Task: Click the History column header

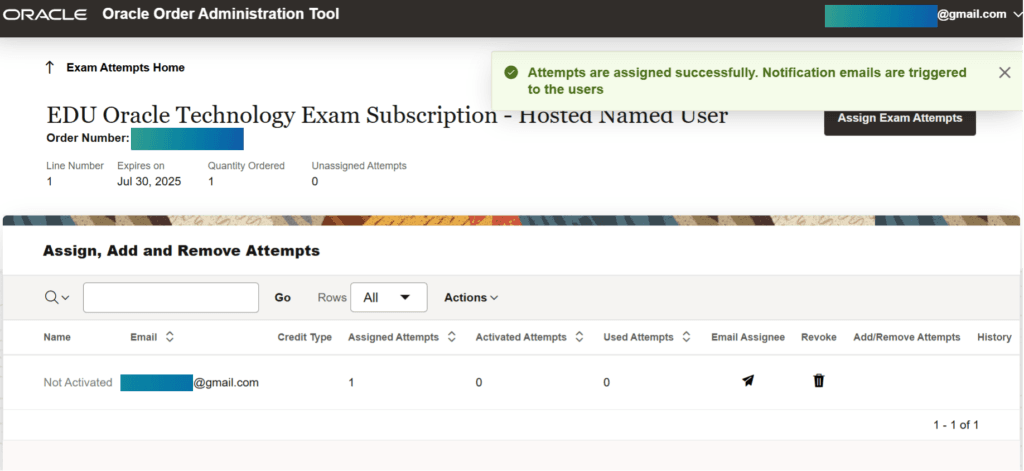Action: tap(994, 337)
